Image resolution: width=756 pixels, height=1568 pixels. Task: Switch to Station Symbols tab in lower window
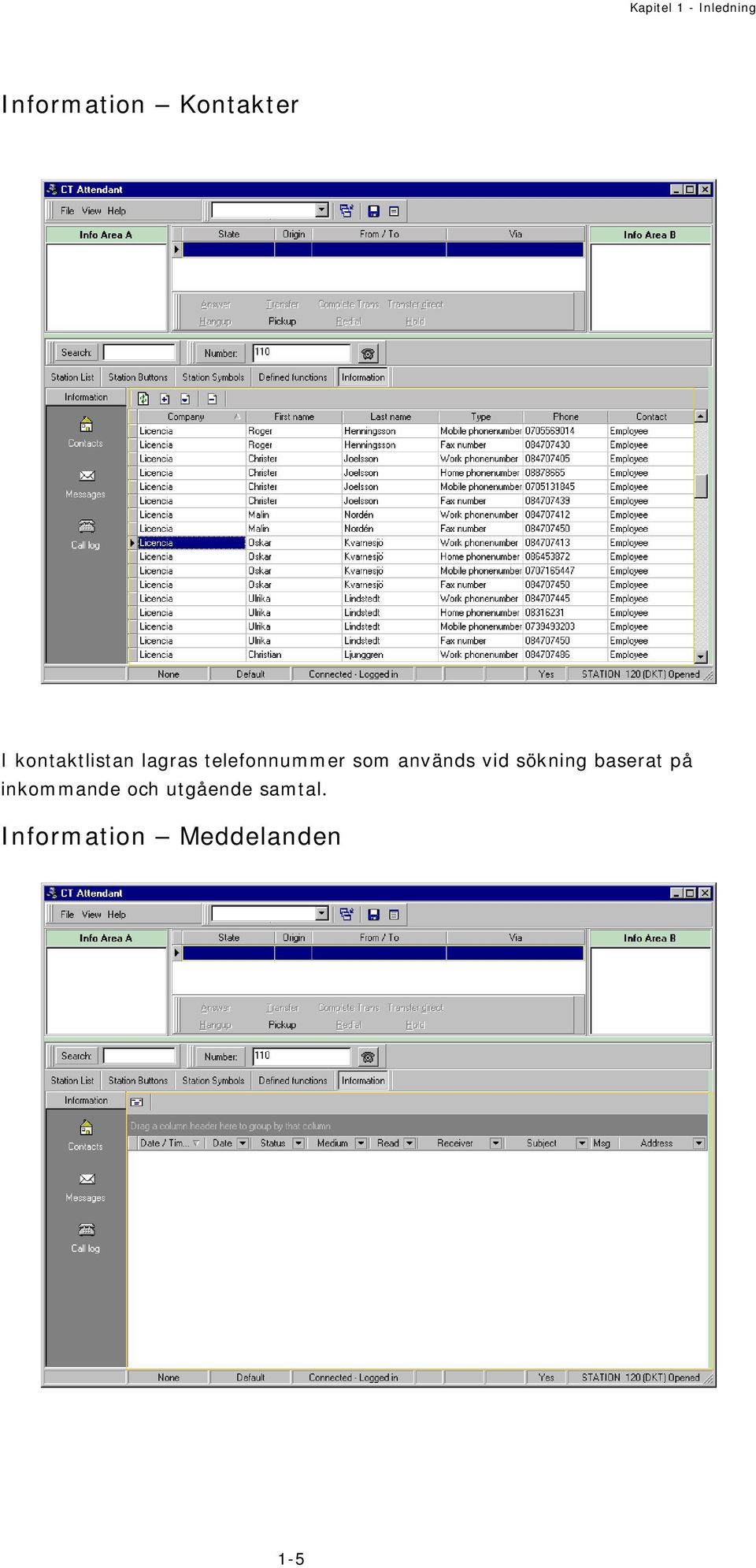coord(213,1081)
